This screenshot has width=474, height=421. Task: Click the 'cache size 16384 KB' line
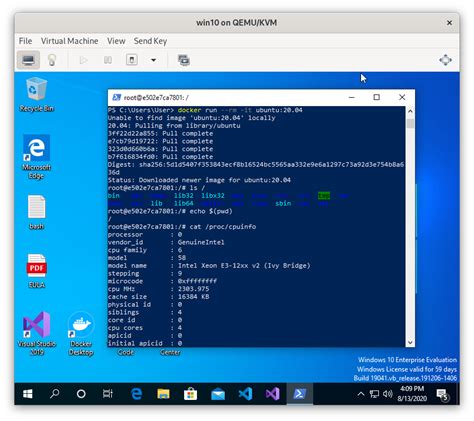click(x=159, y=297)
